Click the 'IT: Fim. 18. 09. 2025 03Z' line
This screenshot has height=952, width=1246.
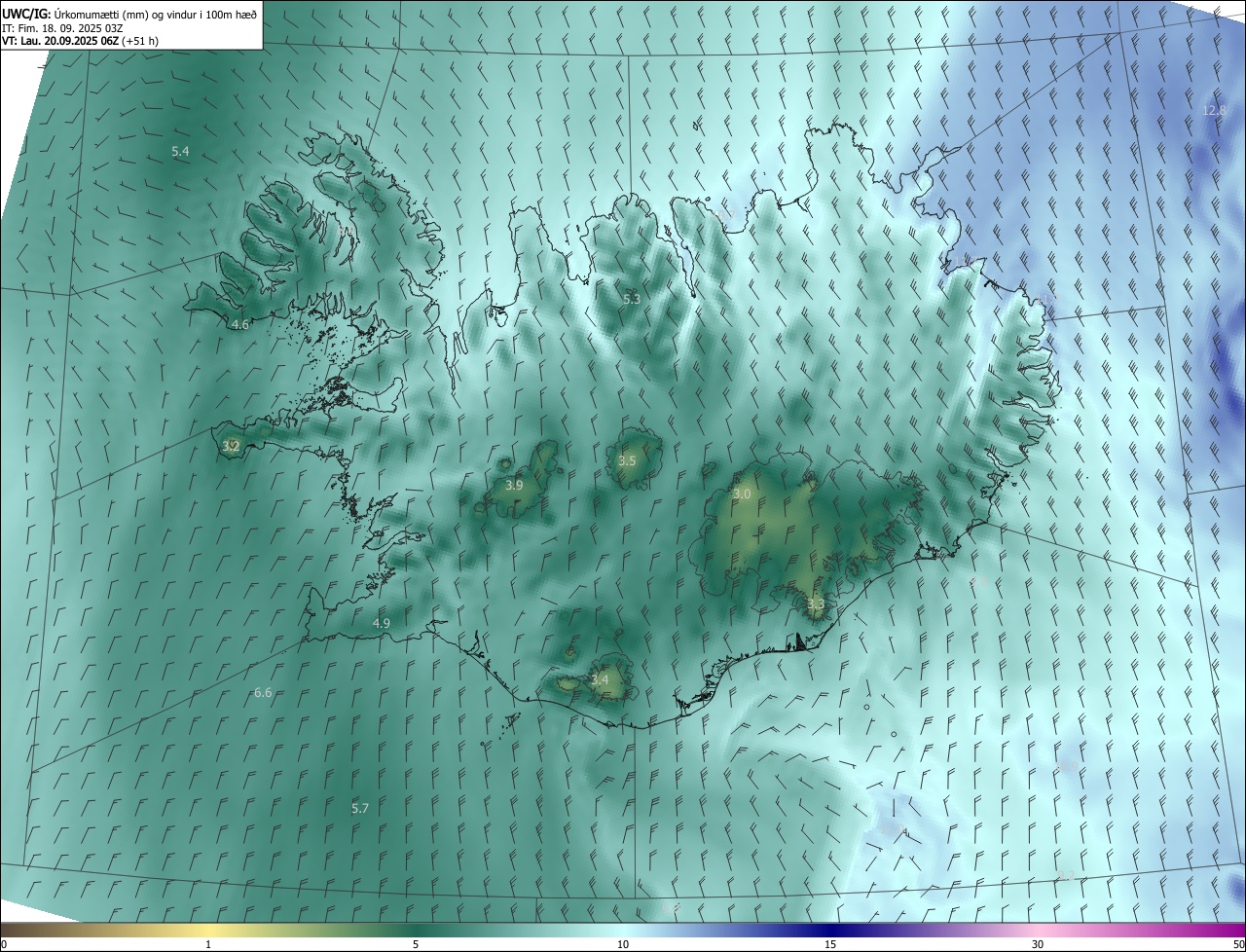(62, 28)
